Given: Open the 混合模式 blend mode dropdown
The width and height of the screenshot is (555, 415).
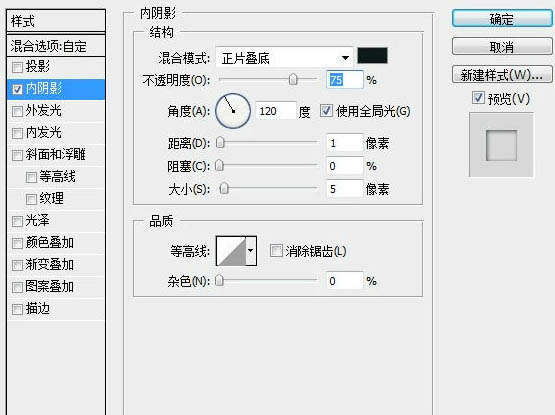Looking at the screenshot, I should [284, 57].
